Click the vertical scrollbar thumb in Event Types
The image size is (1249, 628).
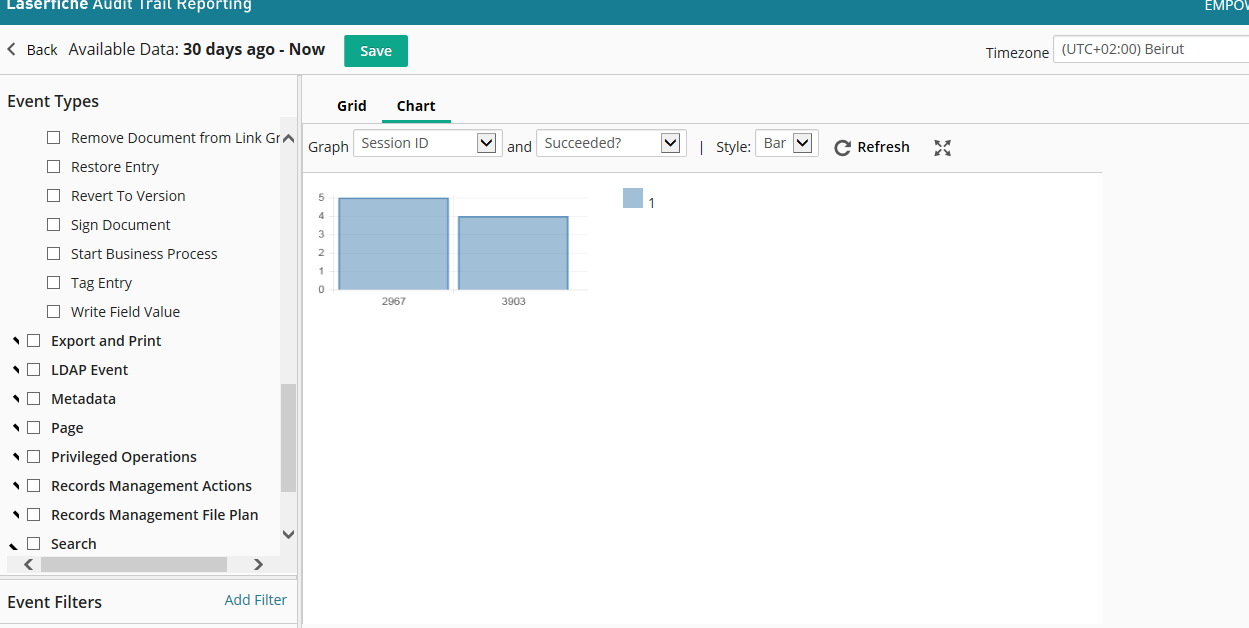click(x=288, y=438)
